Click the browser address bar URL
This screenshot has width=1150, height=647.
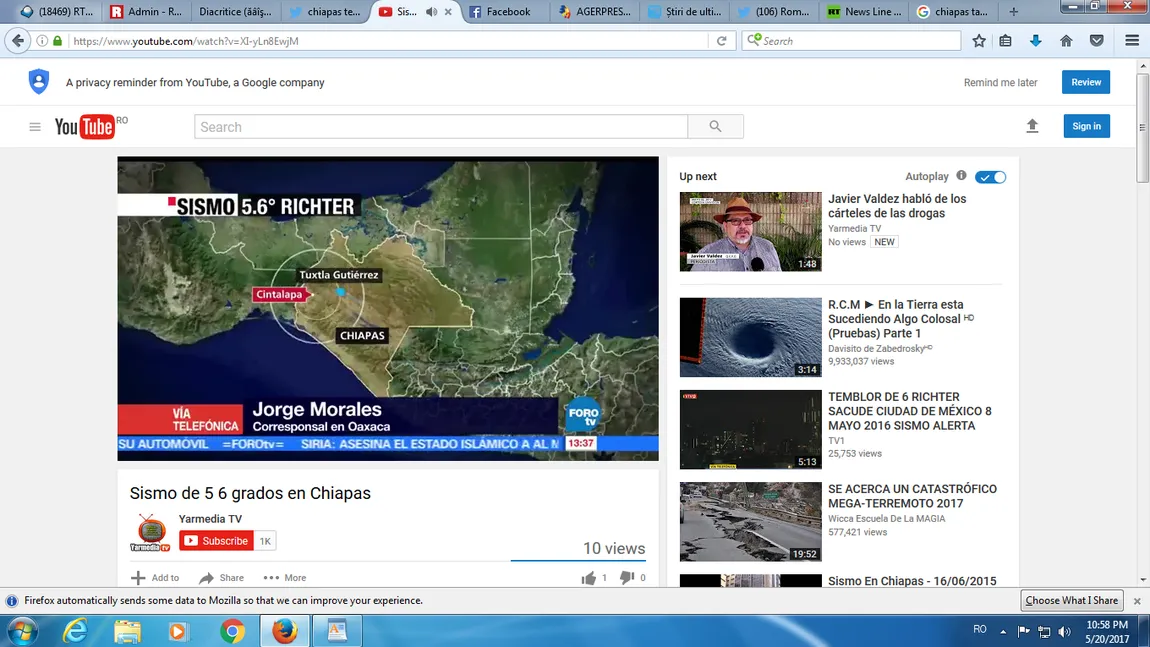(186, 41)
